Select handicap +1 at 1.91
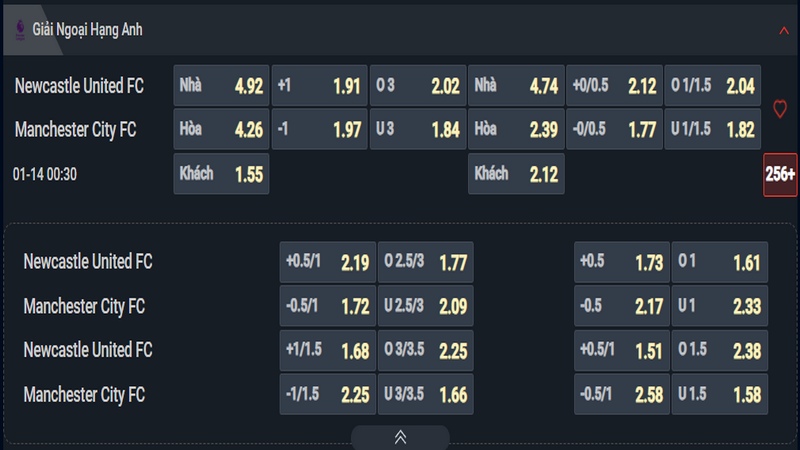The width and height of the screenshot is (800, 450). tap(319, 85)
